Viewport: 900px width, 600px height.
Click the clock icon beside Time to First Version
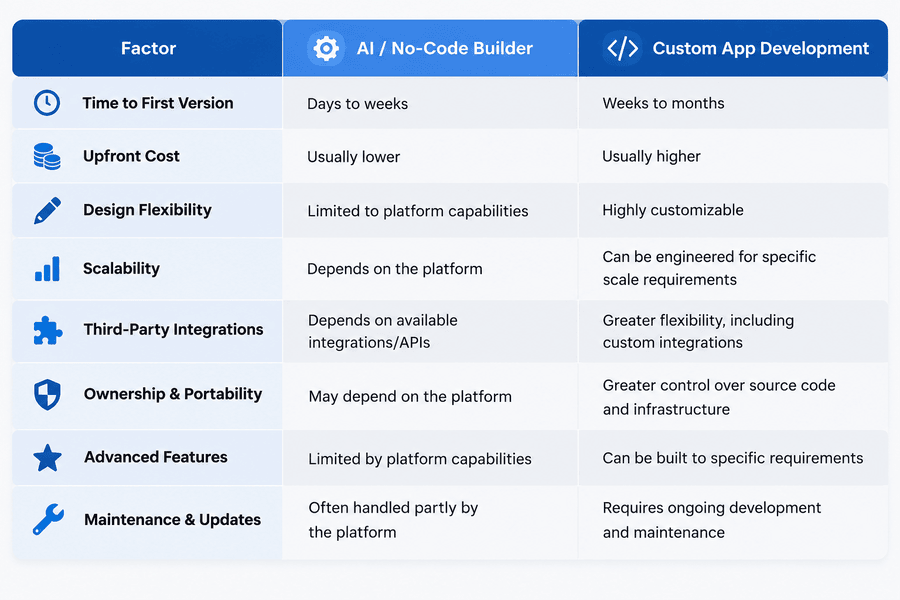[x=46, y=103]
